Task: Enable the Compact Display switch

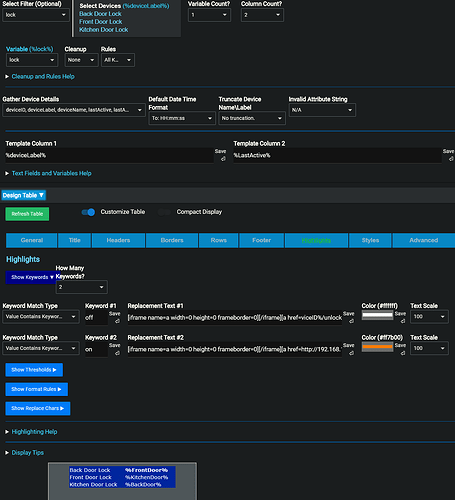Action: 164,212
